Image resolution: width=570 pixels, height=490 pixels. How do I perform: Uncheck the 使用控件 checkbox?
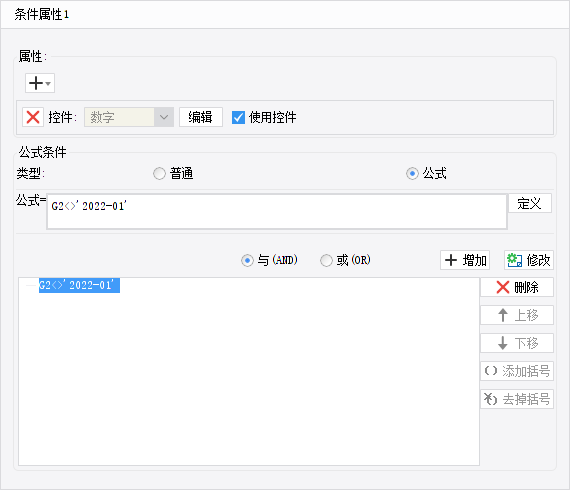pos(238,118)
